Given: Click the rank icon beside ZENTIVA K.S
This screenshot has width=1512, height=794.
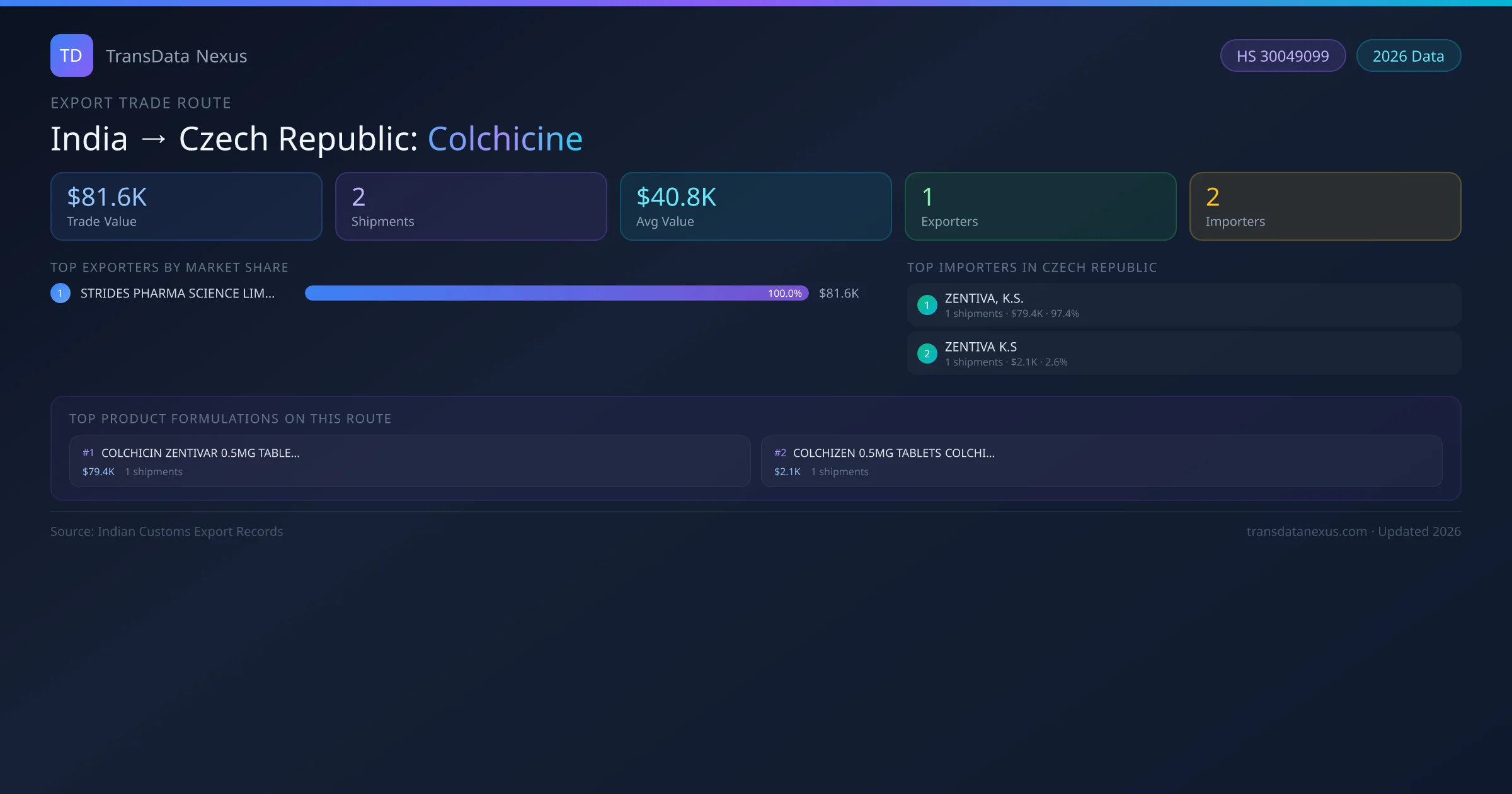Looking at the screenshot, I should click(x=927, y=354).
